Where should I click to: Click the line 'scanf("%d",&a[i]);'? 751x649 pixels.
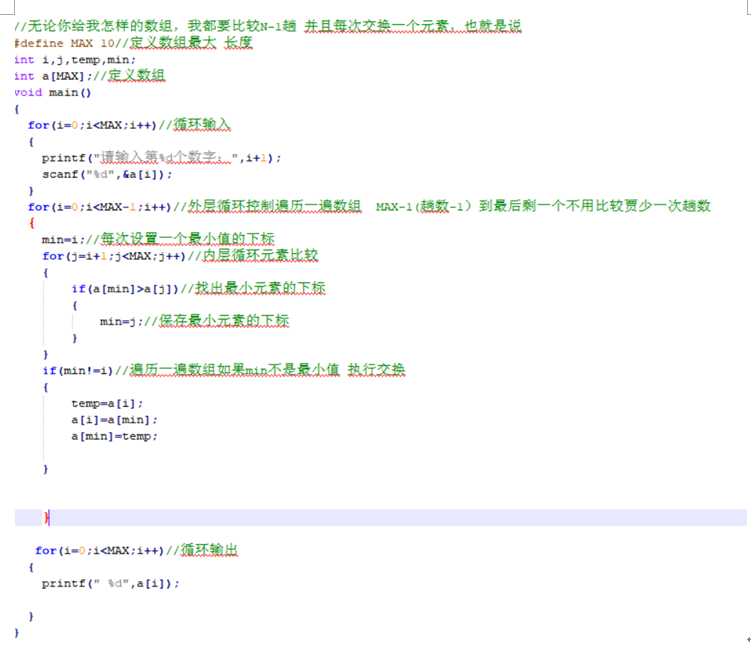tap(107, 174)
